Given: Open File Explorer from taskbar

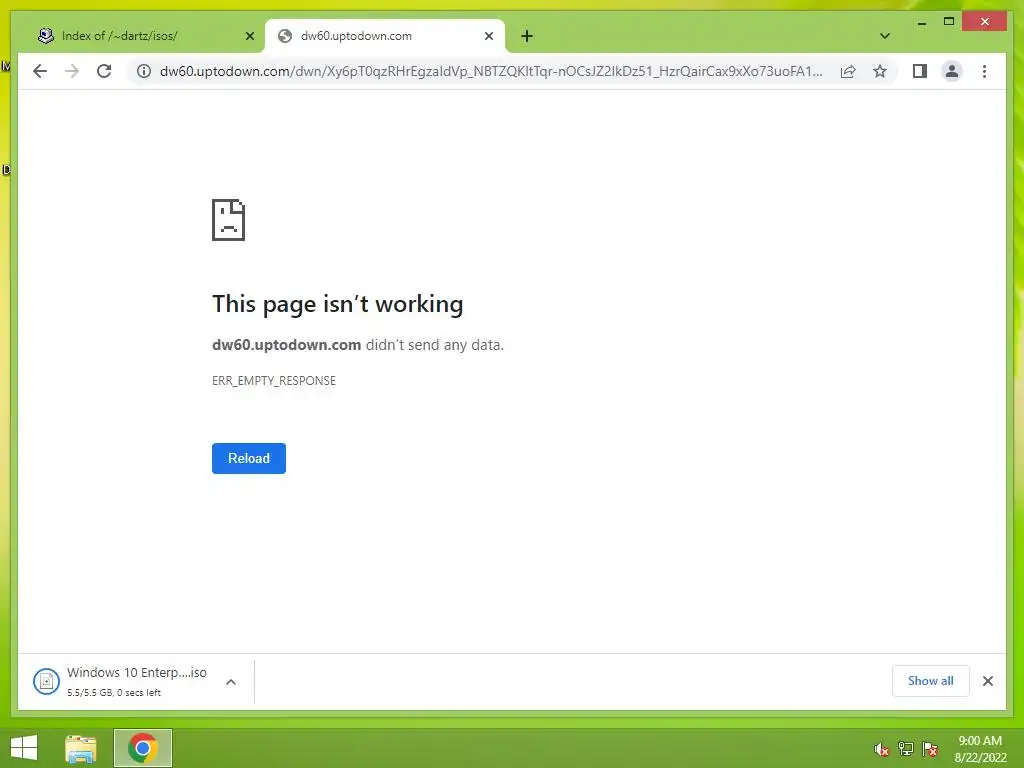Looking at the screenshot, I should coord(81,748).
